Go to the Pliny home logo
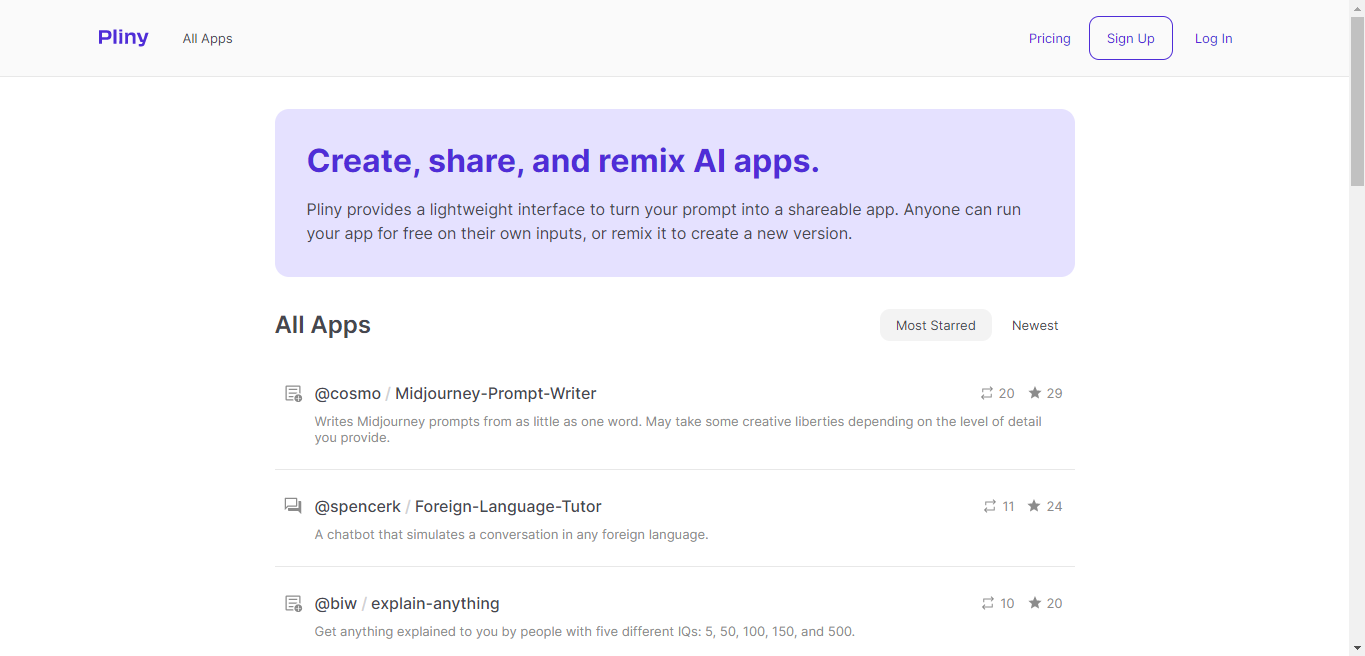This screenshot has height=656, width=1365. point(123,38)
